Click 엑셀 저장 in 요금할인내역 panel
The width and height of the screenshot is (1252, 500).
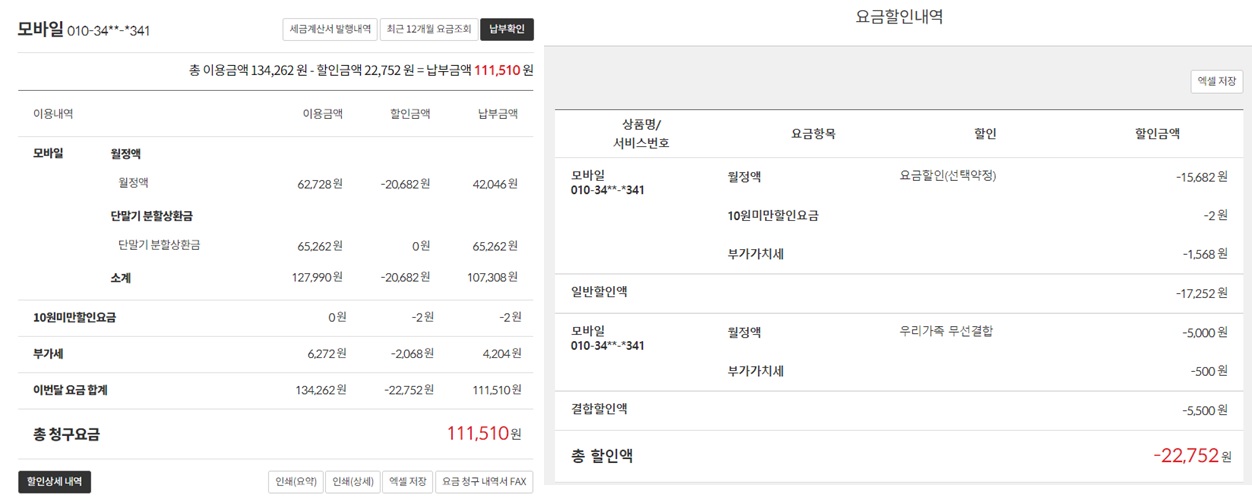point(1217,82)
